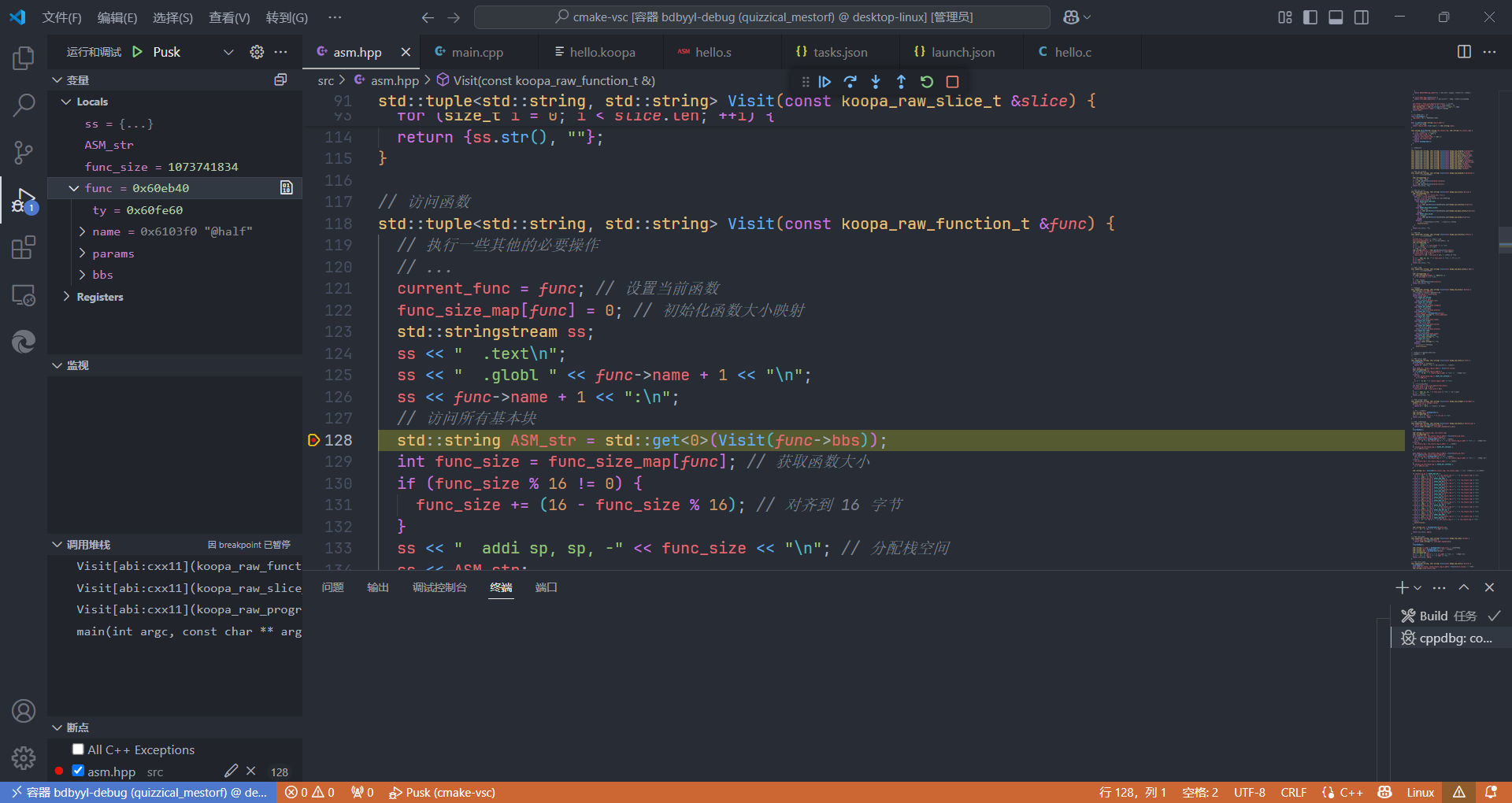1512x803 pixels.
Task: Open the Accounts menu
Action: click(x=24, y=711)
